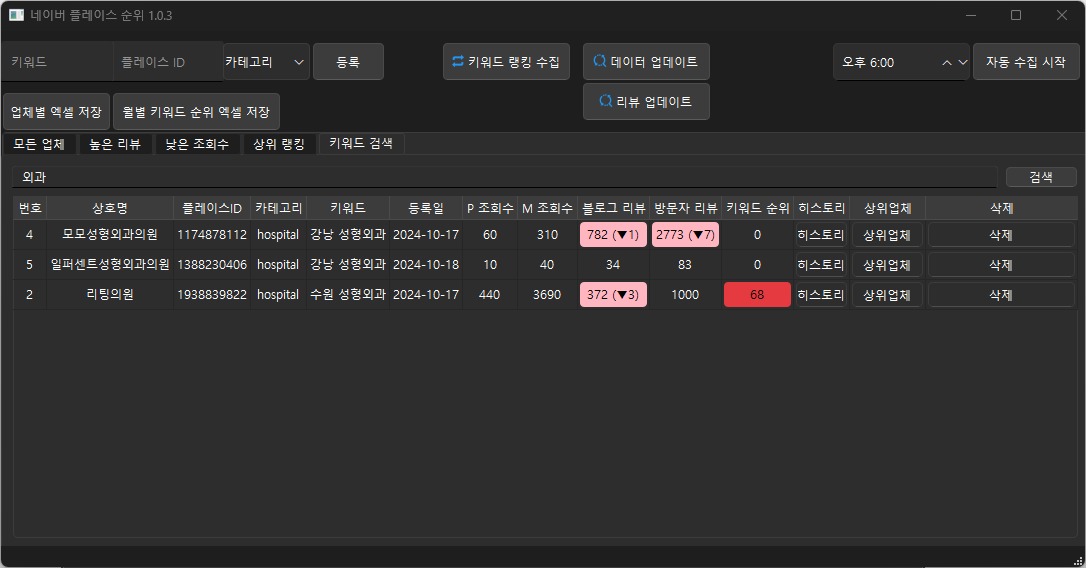1086x568 pixels.
Task: Sort by 상호명 column header
Action: [110, 208]
